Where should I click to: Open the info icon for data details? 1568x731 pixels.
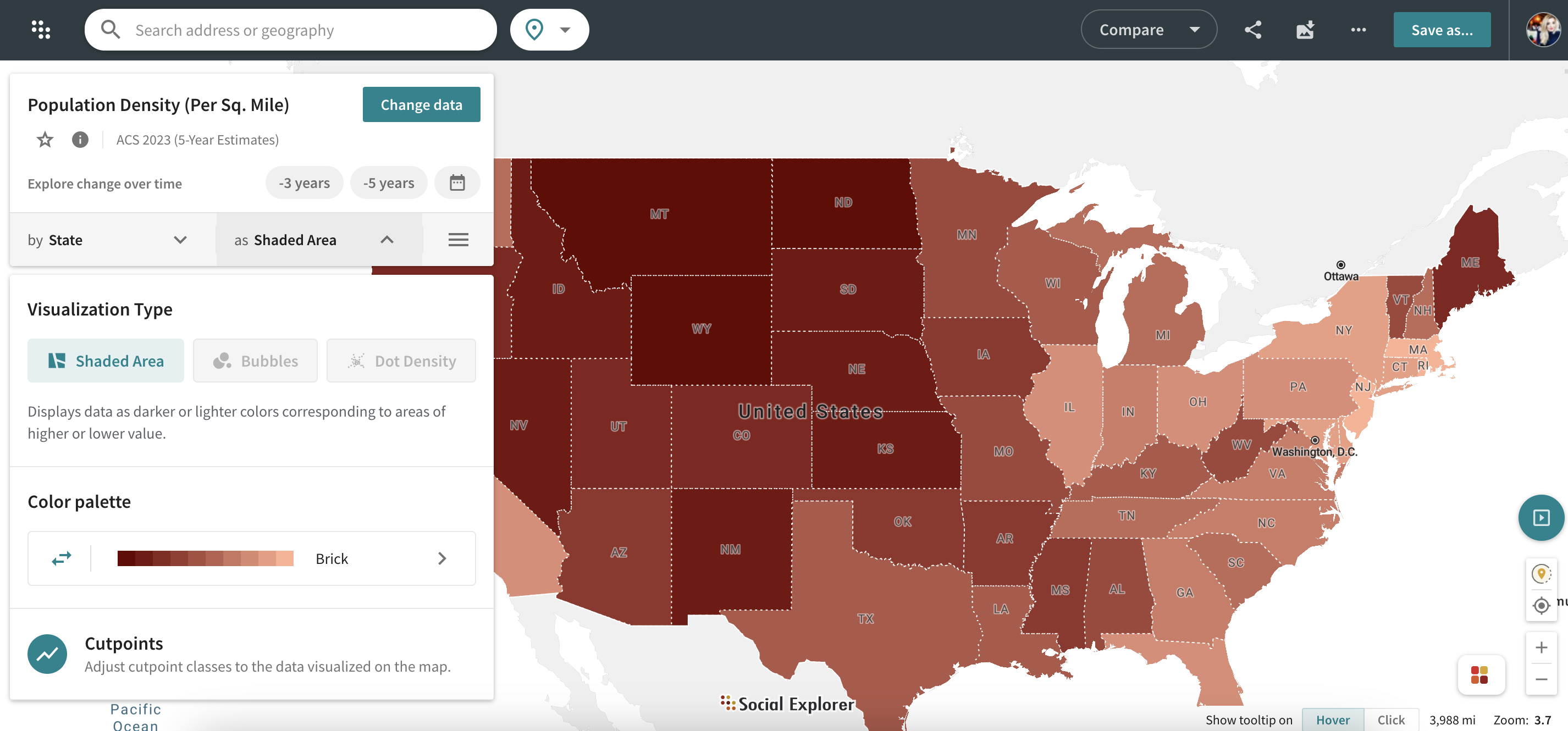coord(80,140)
